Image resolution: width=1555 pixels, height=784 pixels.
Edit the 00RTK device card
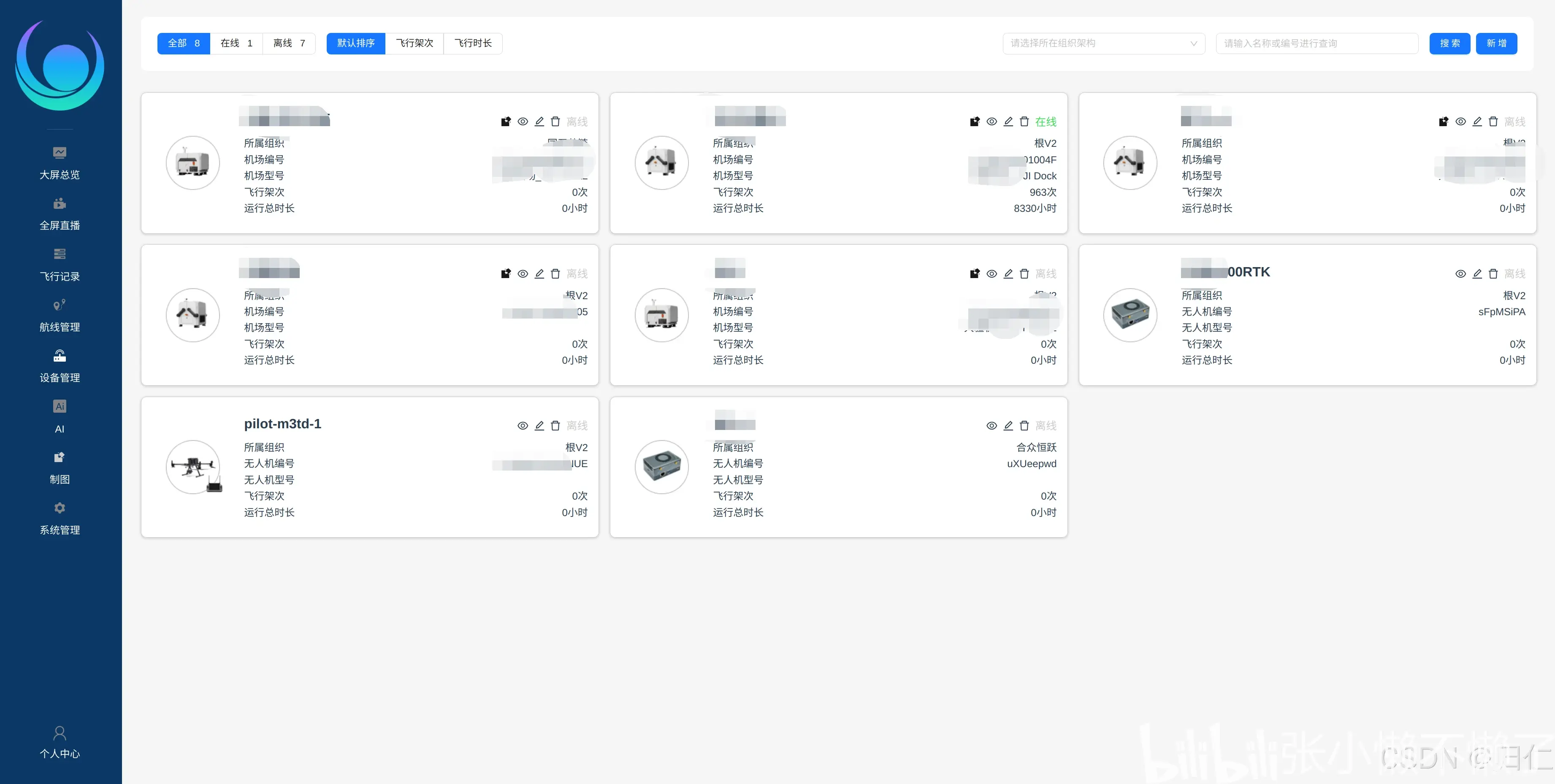1477,273
